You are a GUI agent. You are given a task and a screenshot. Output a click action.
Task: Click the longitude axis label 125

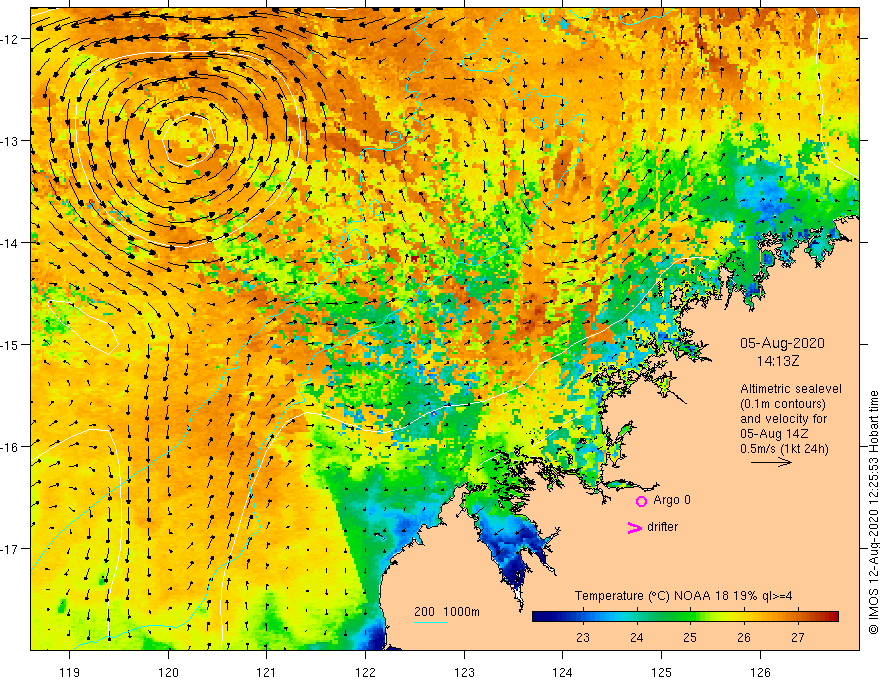pyautogui.click(x=662, y=672)
